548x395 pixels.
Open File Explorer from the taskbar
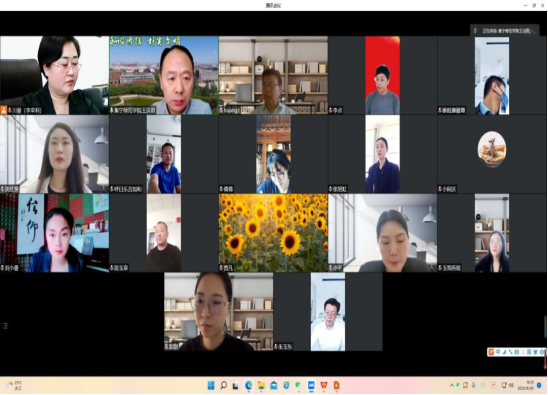pyautogui.click(x=261, y=385)
